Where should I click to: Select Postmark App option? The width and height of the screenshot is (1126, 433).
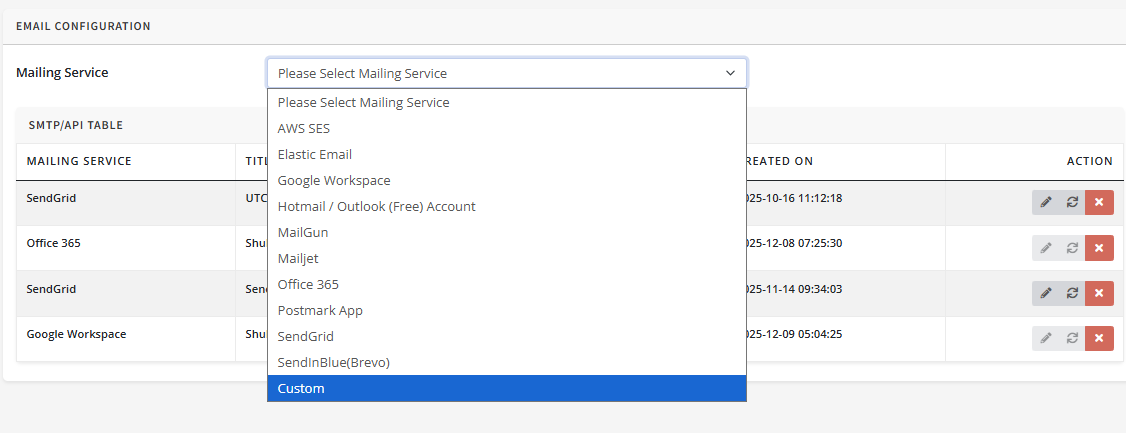pos(507,311)
